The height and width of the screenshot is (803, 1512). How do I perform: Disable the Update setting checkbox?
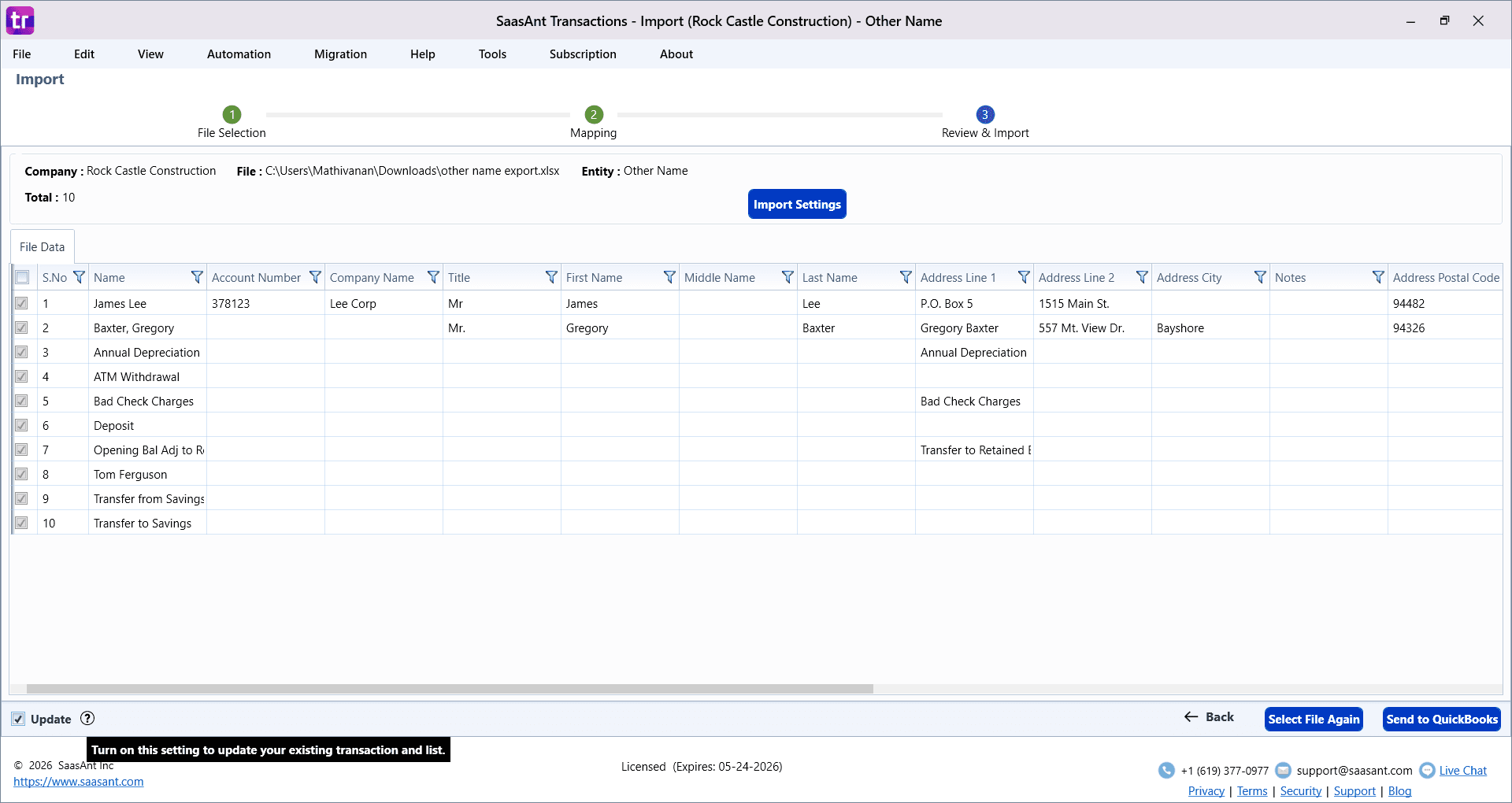coord(17,719)
